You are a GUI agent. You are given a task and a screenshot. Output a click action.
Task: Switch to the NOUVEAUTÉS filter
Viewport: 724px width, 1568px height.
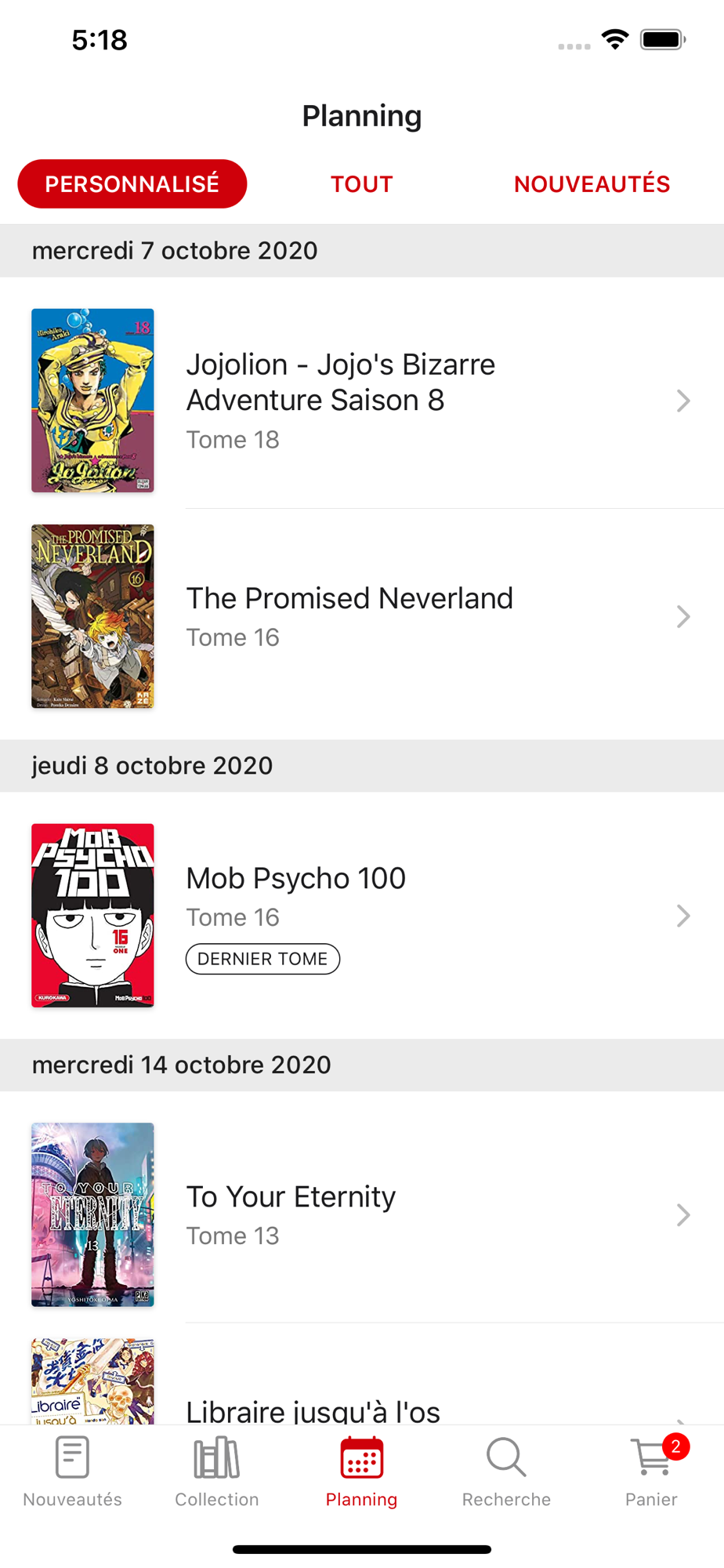(x=592, y=184)
